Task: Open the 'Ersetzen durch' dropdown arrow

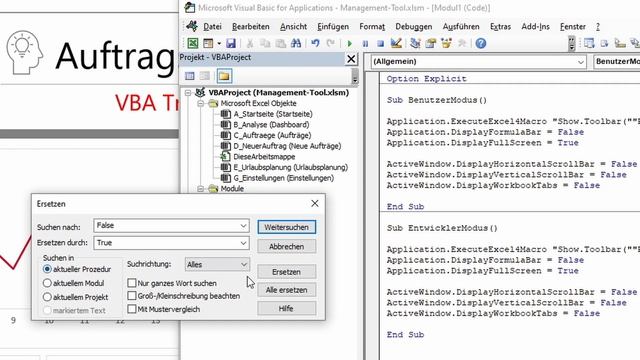Action: point(243,243)
